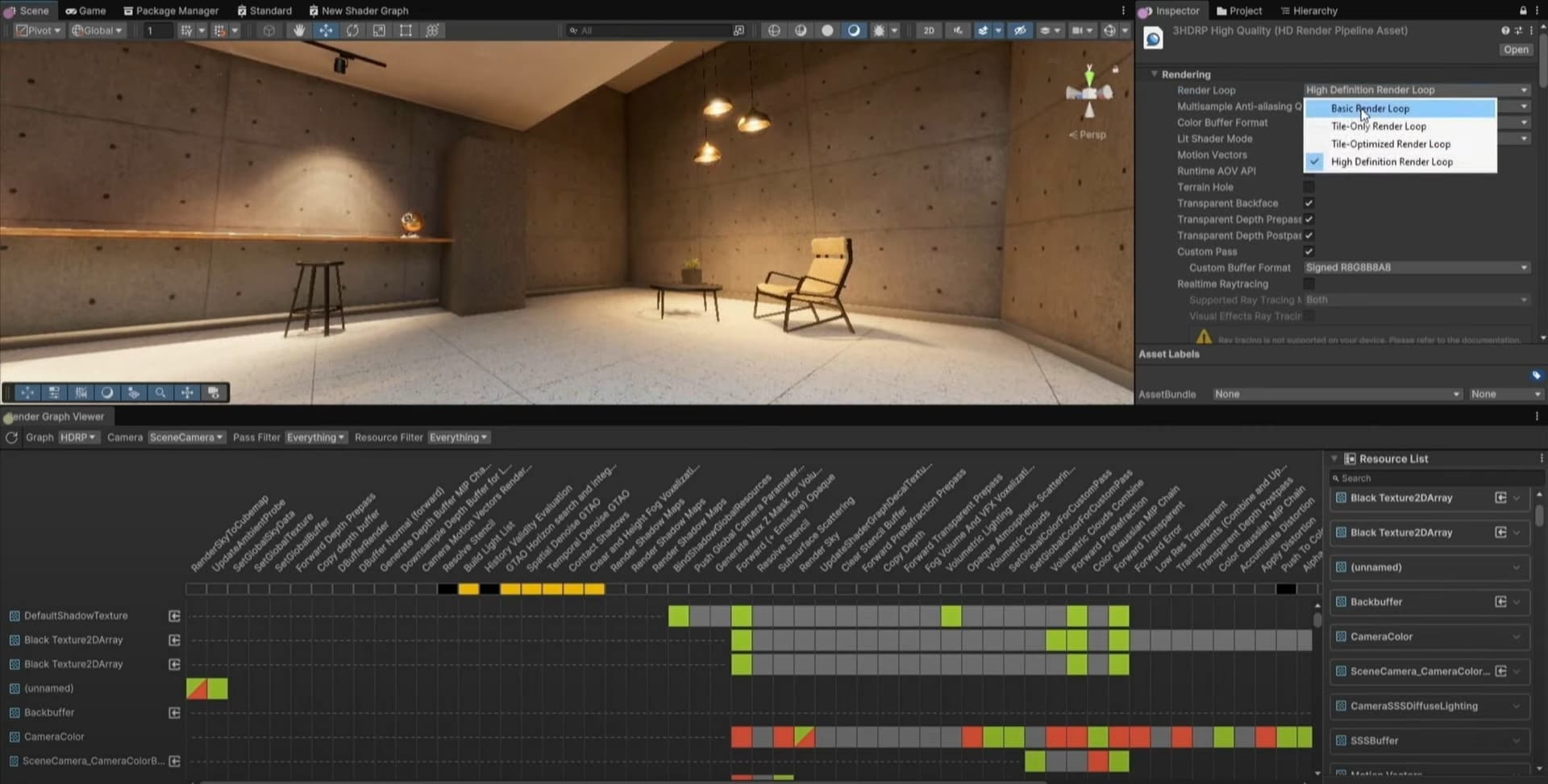
Task: Switch to the Game tab
Action: [x=85, y=10]
